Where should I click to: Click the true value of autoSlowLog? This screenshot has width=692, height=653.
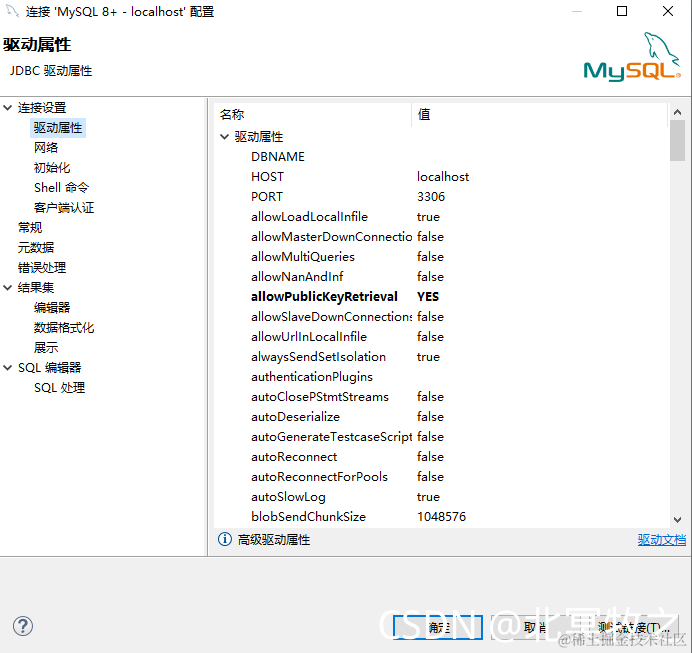pyautogui.click(x=428, y=496)
